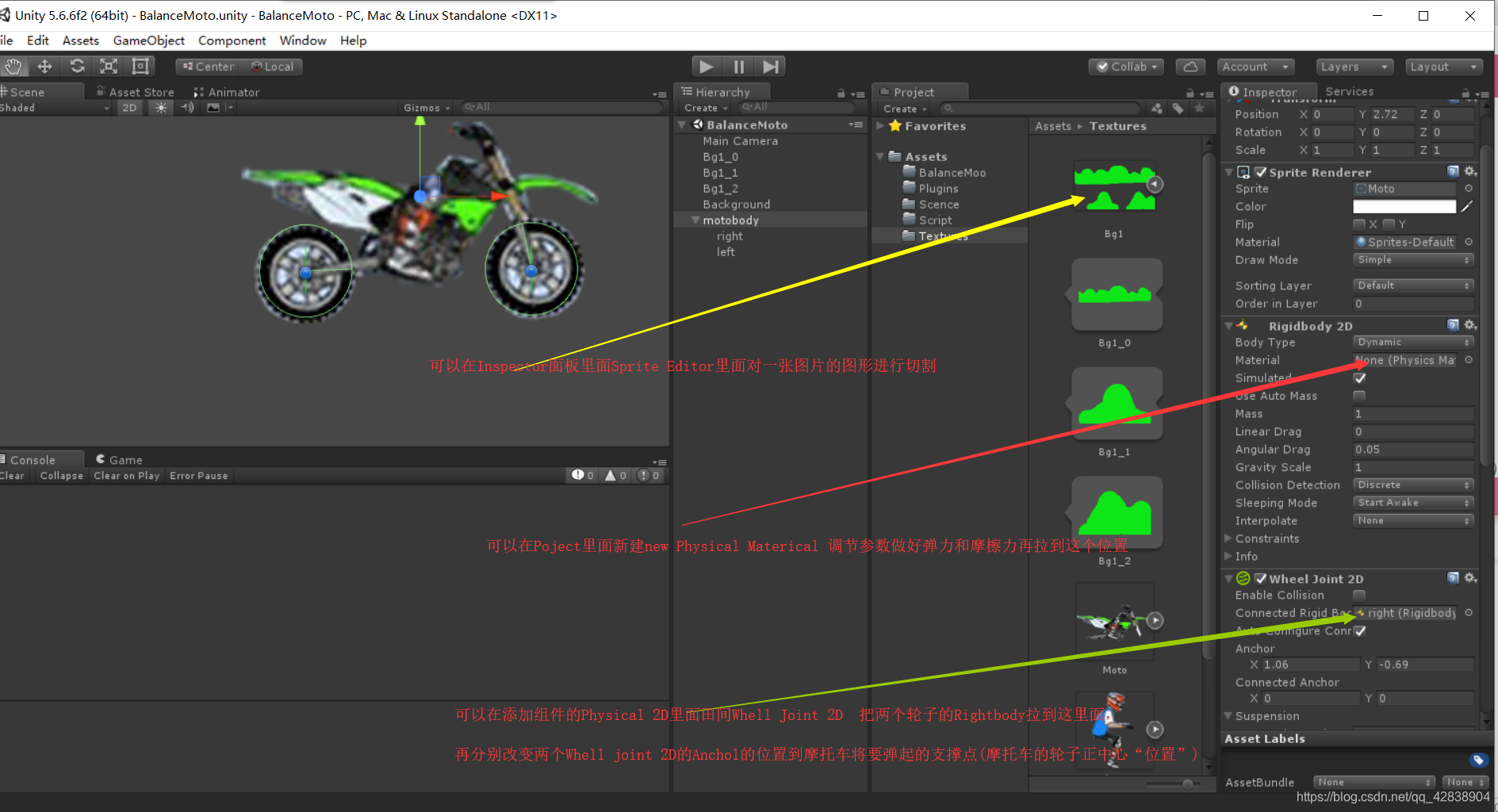Open Sprite Renderer Material object picker
Image resolution: width=1498 pixels, height=812 pixels.
tap(1469, 242)
